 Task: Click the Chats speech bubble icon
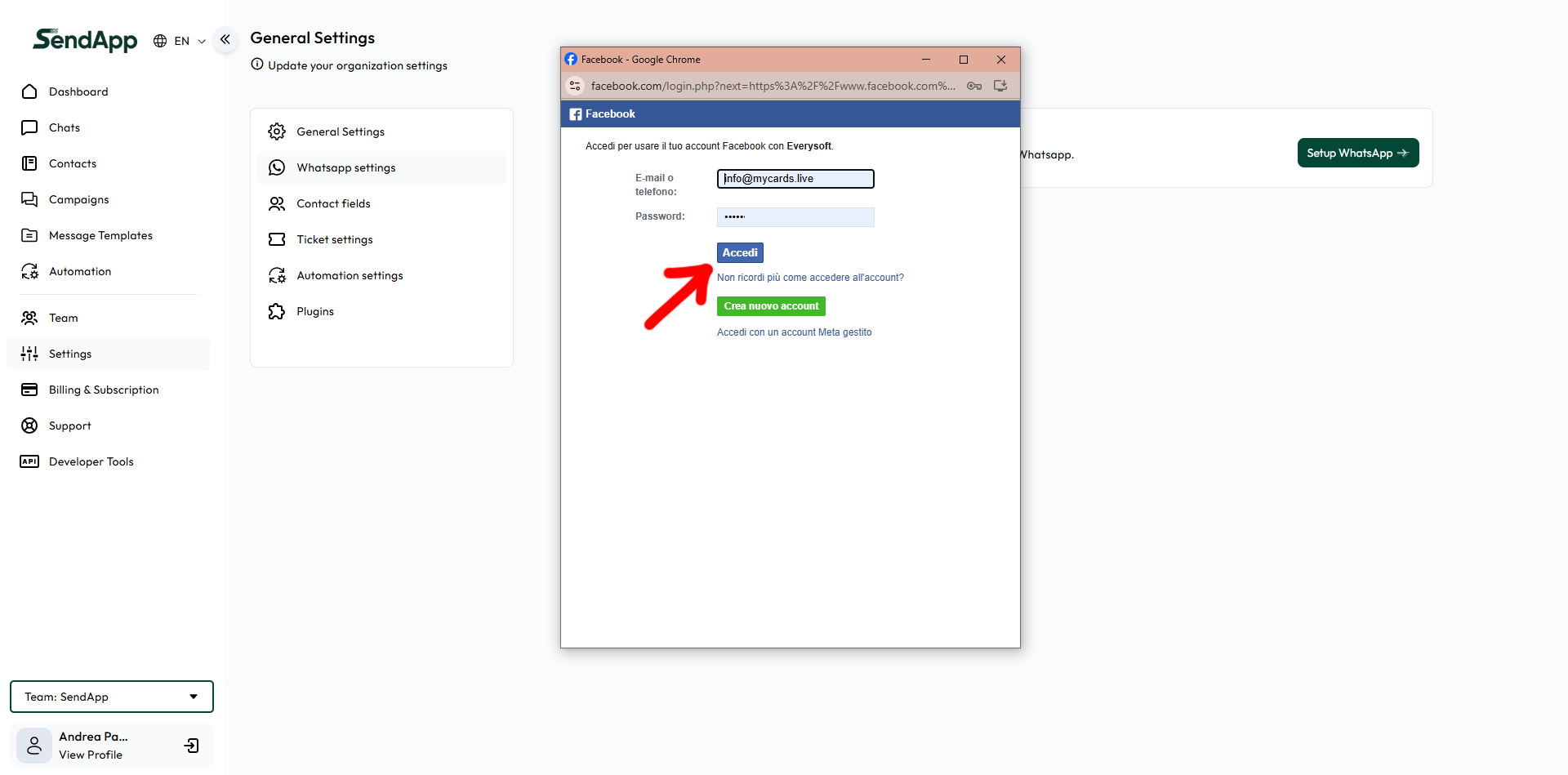29,127
